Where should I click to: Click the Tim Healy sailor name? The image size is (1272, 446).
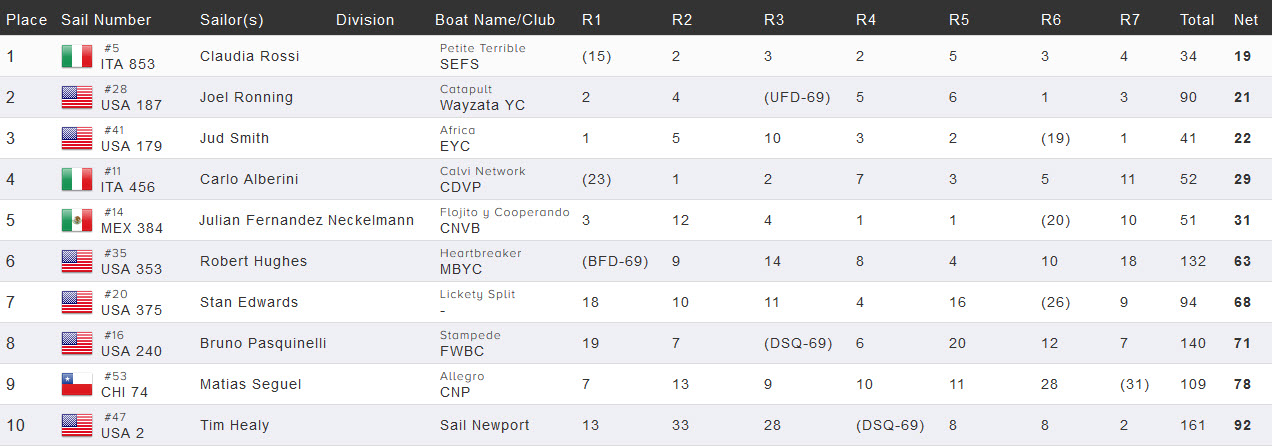[x=234, y=425]
